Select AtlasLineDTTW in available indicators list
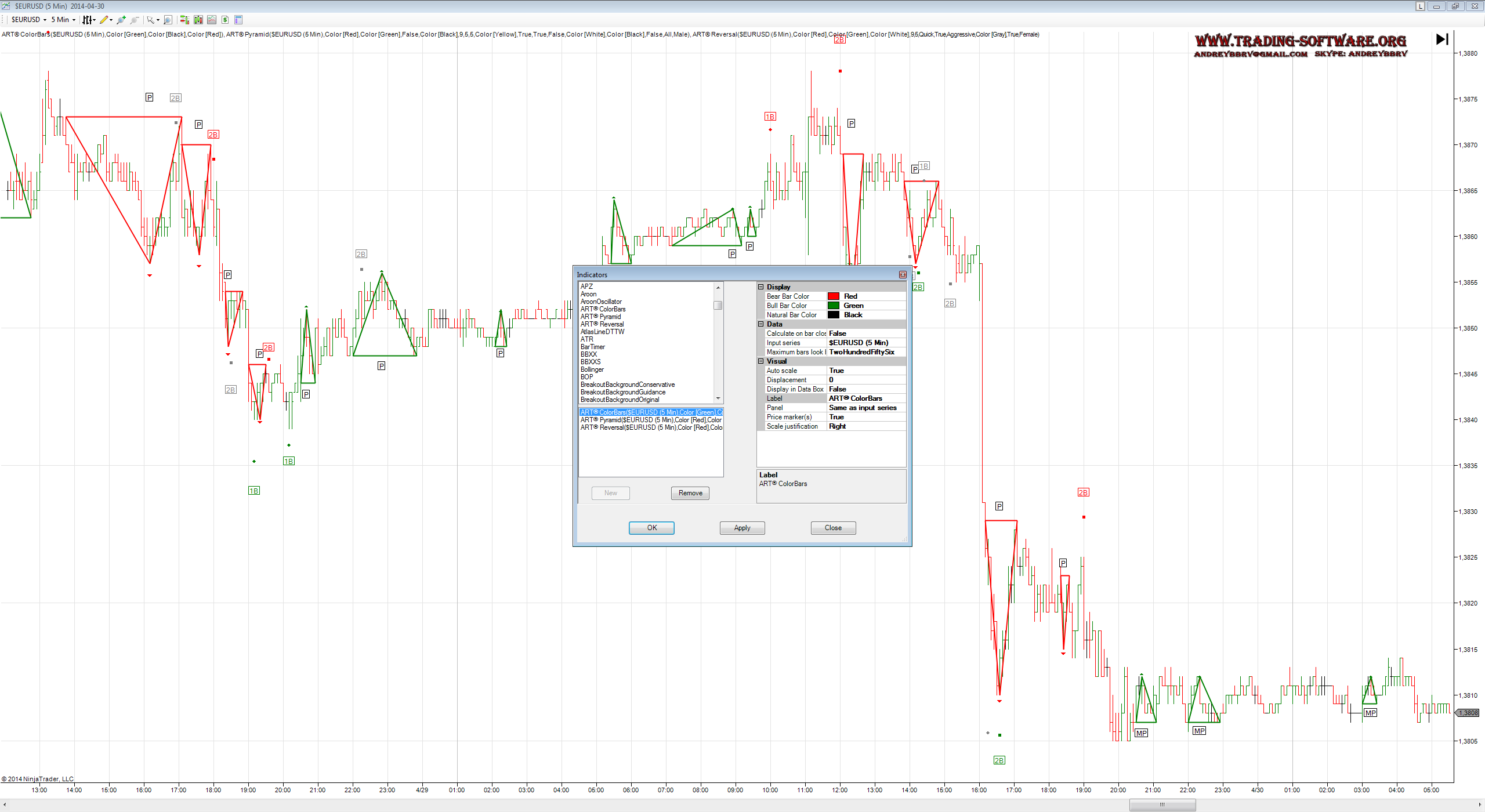Viewport: 1485px width, 812px height. [602, 332]
